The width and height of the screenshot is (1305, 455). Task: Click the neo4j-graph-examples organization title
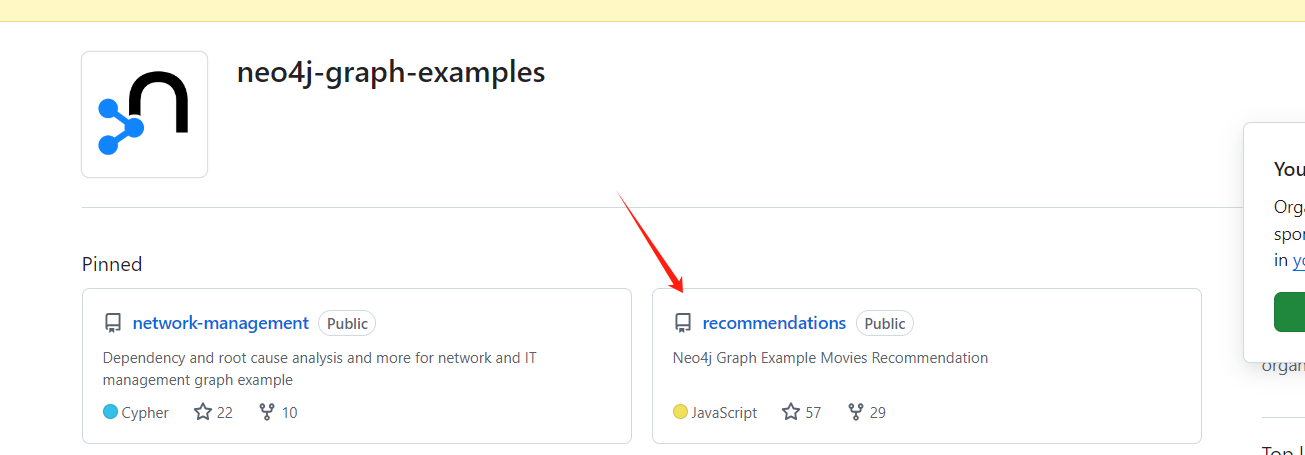(391, 73)
